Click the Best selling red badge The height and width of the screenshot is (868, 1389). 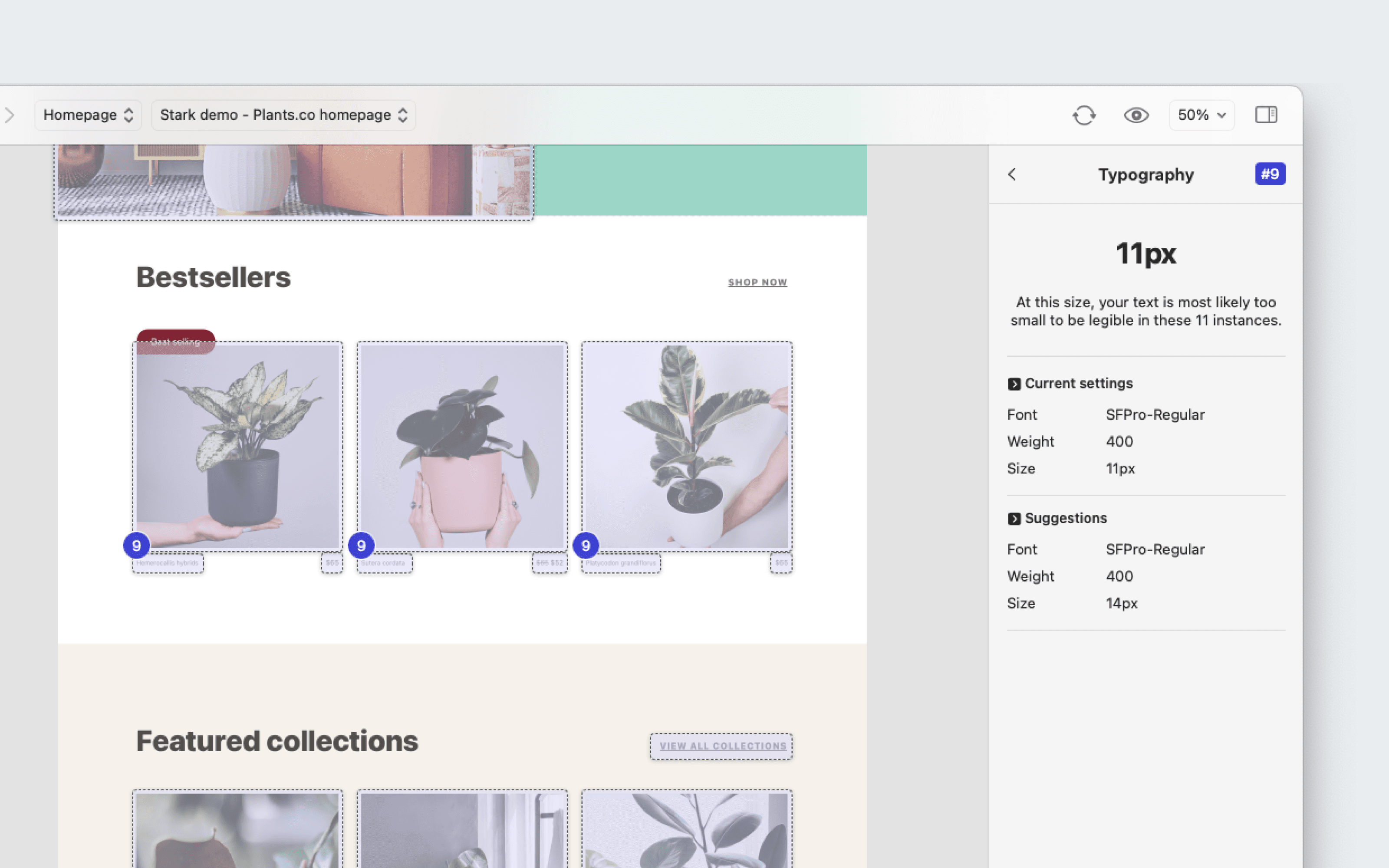click(x=176, y=342)
